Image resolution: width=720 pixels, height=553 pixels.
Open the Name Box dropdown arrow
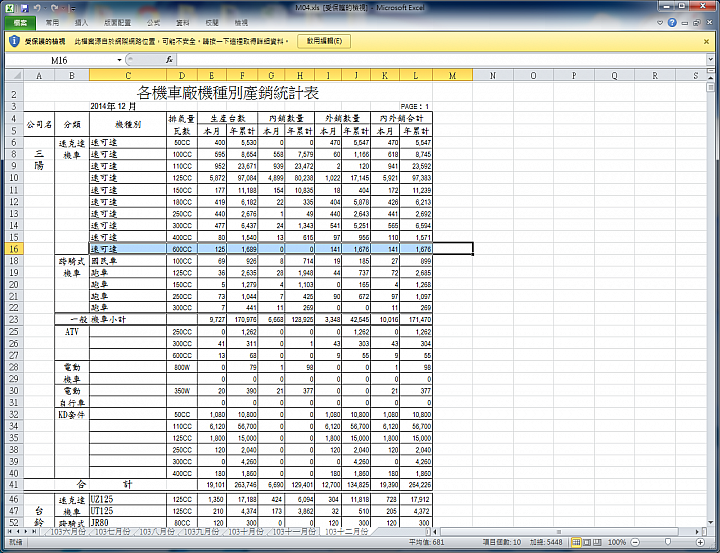tap(119, 60)
